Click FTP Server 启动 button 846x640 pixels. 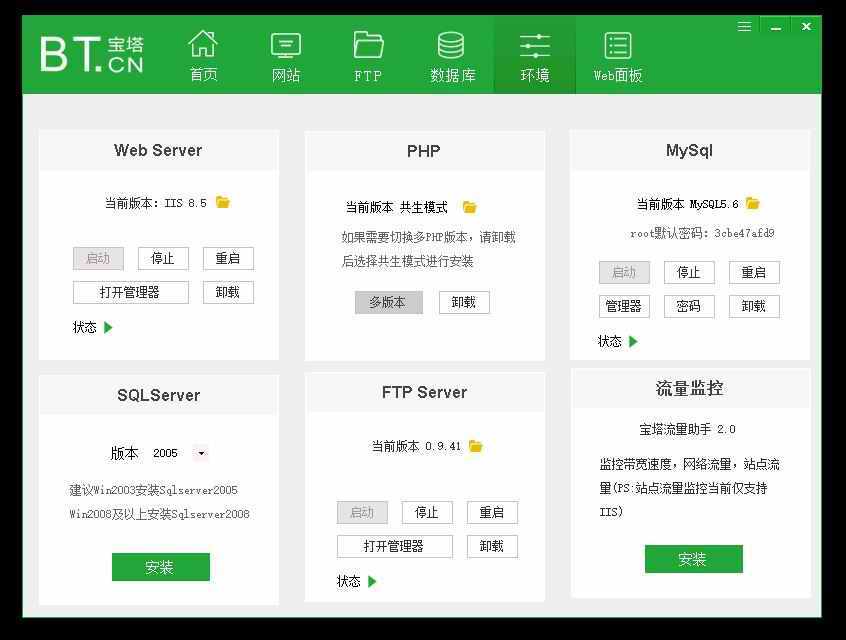tap(362, 513)
